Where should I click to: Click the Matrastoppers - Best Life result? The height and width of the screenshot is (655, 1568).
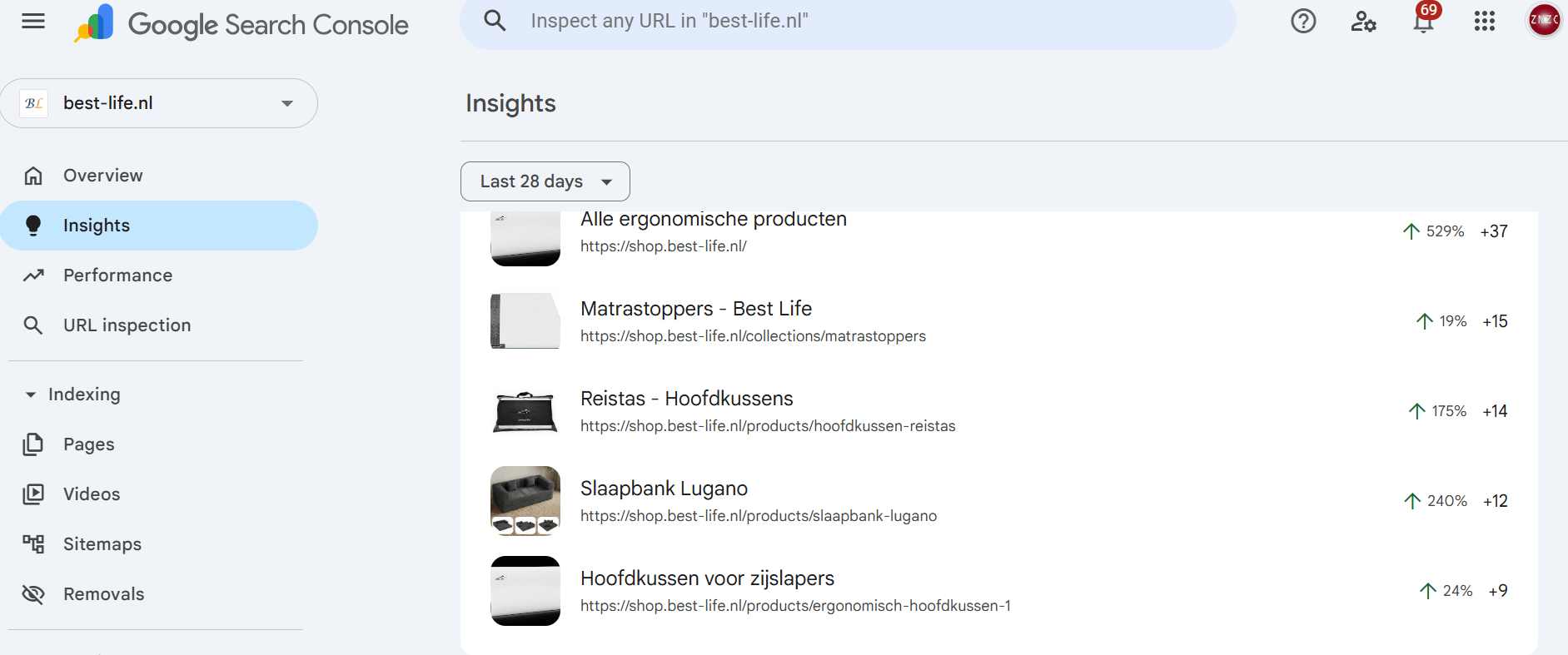[695, 309]
